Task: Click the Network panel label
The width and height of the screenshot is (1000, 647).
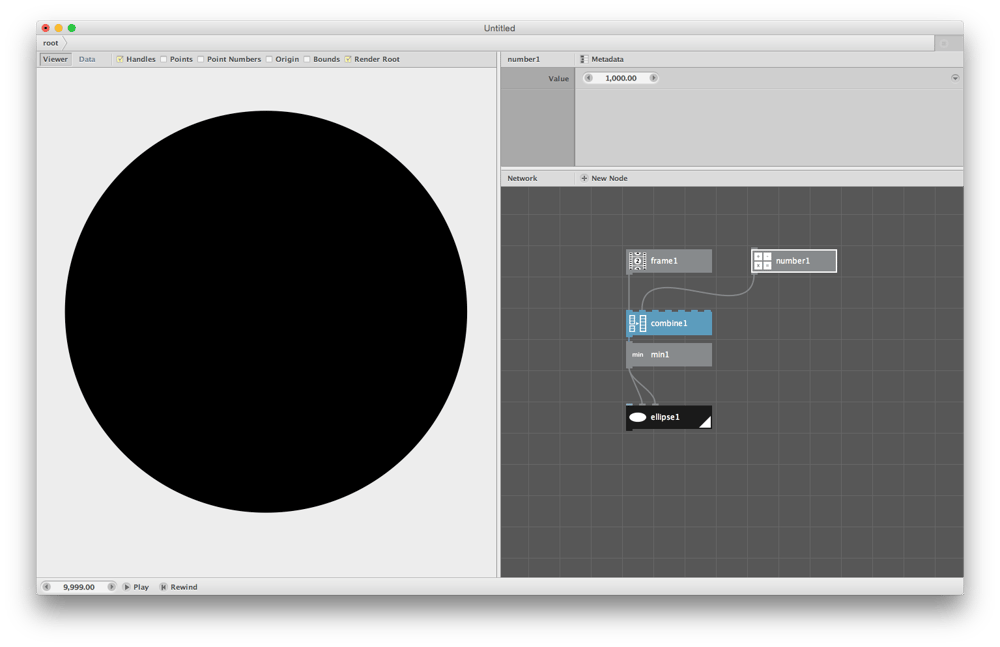Action: (522, 179)
